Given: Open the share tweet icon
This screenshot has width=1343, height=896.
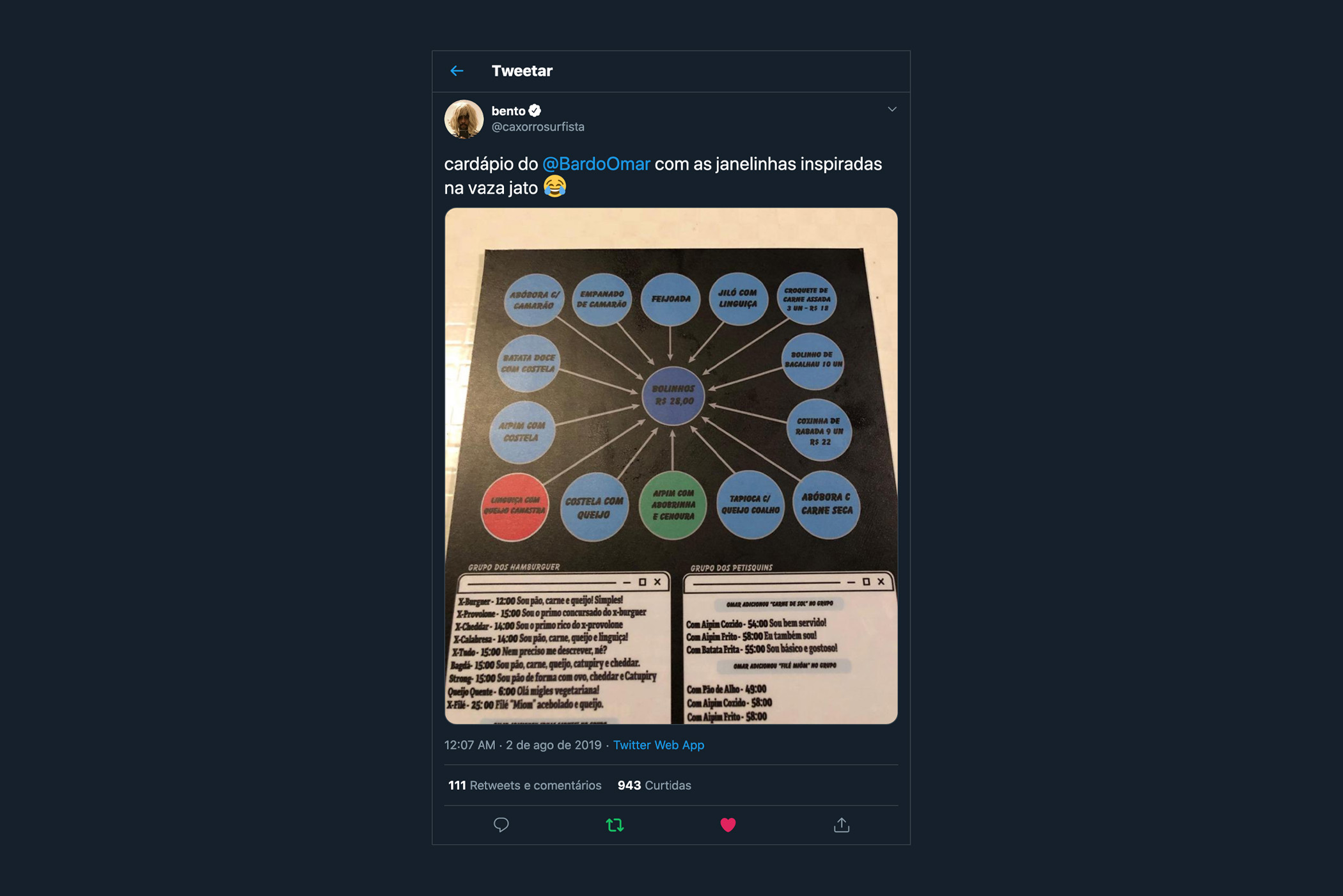Looking at the screenshot, I should 842,824.
